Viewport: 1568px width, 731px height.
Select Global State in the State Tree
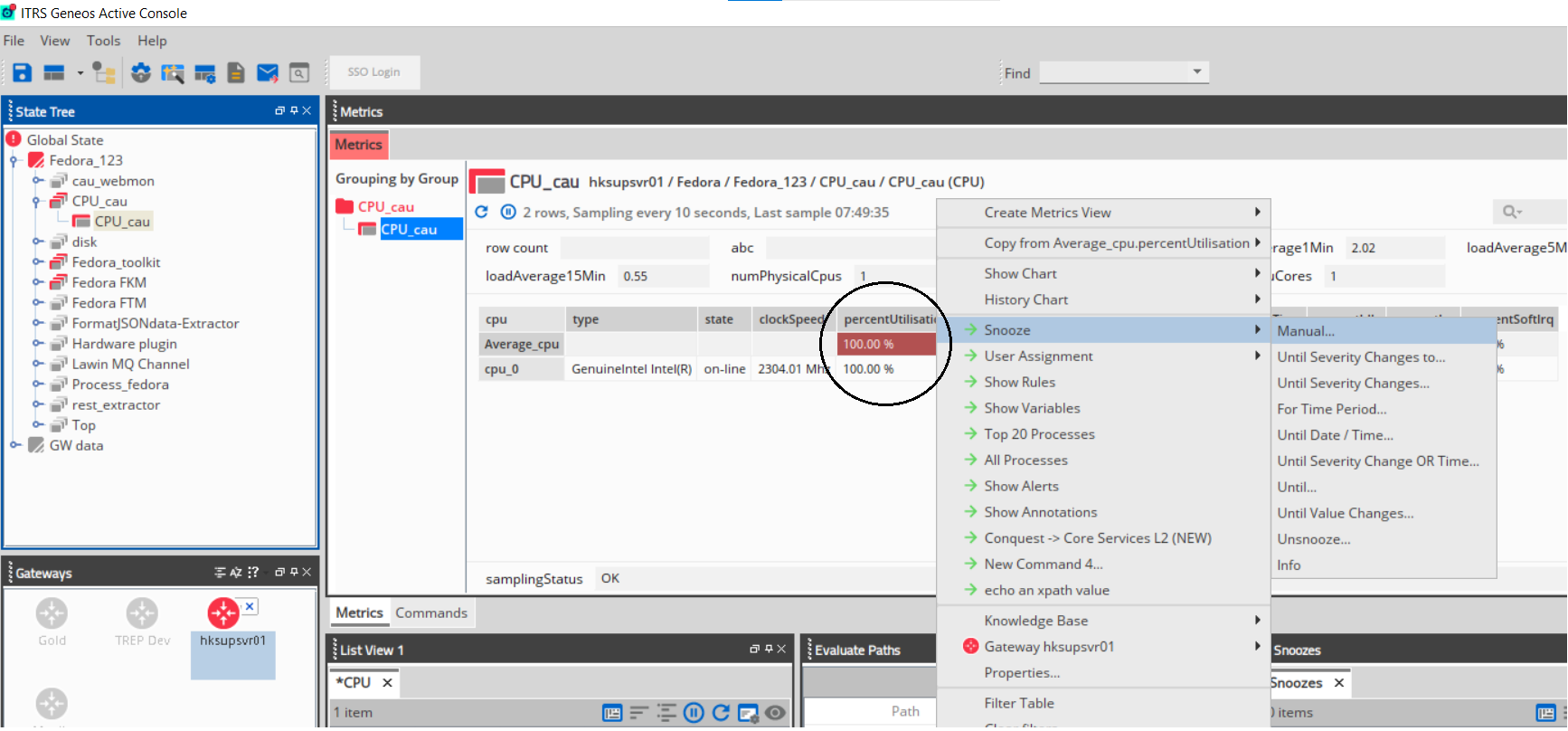[65, 140]
